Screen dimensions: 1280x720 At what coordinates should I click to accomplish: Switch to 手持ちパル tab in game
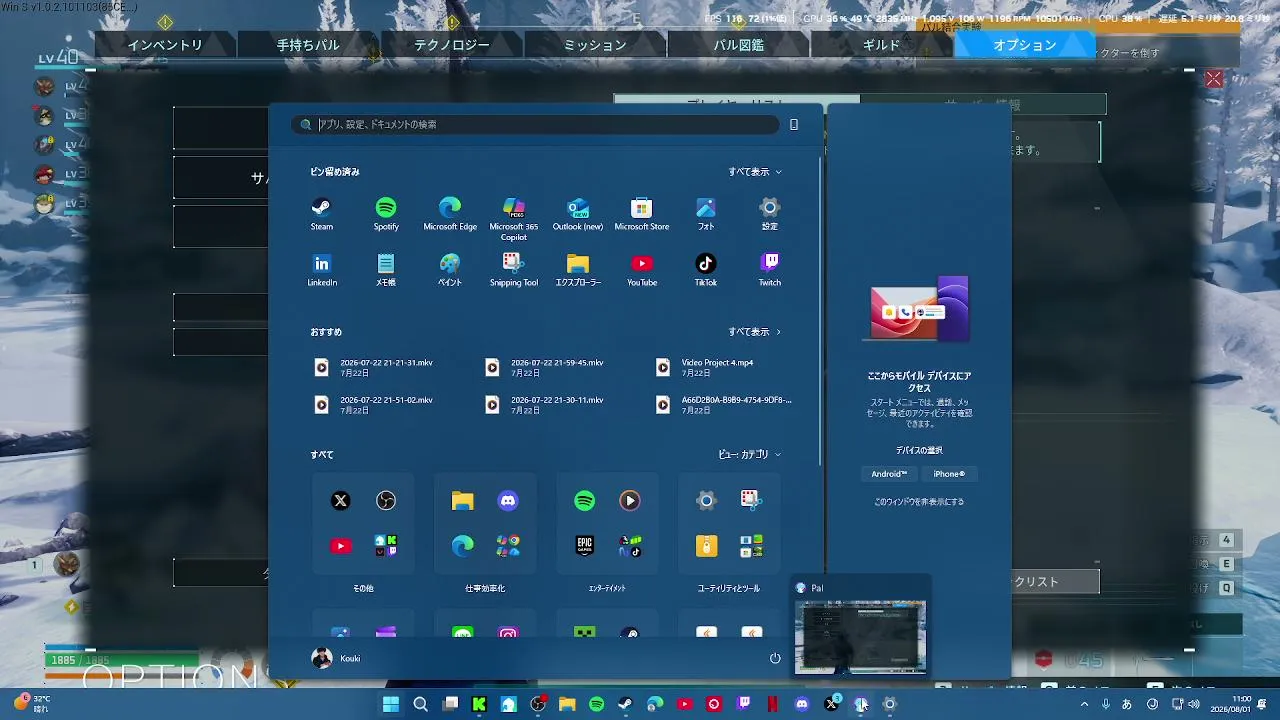tap(308, 45)
